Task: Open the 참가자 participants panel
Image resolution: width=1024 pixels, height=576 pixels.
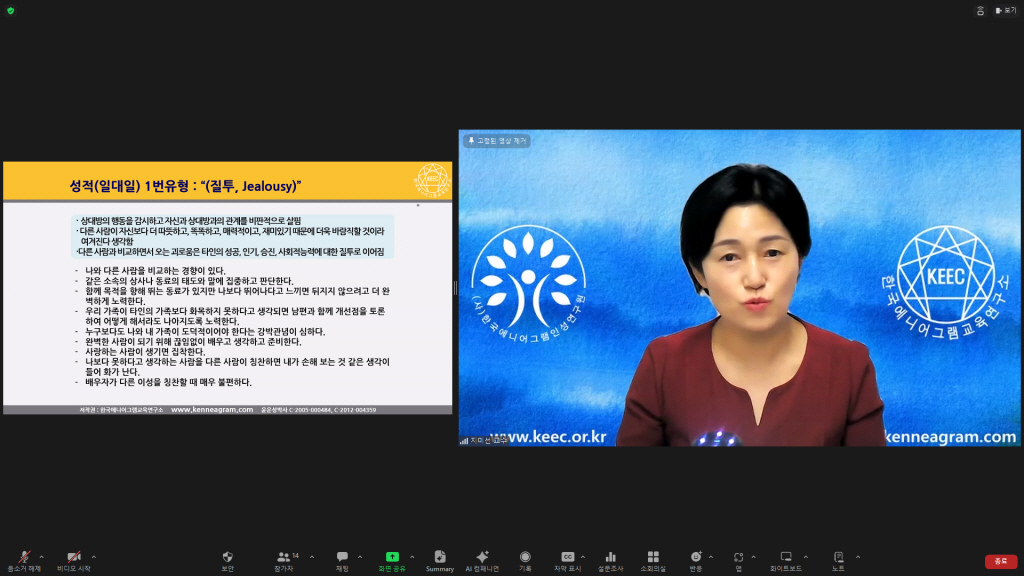Action: click(284, 561)
